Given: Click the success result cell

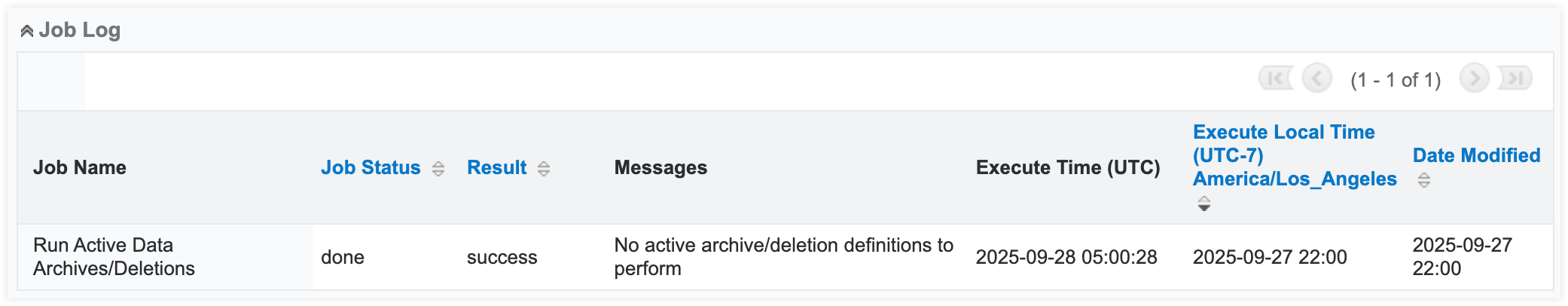Looking at the screenshot, I should point(502,257).
